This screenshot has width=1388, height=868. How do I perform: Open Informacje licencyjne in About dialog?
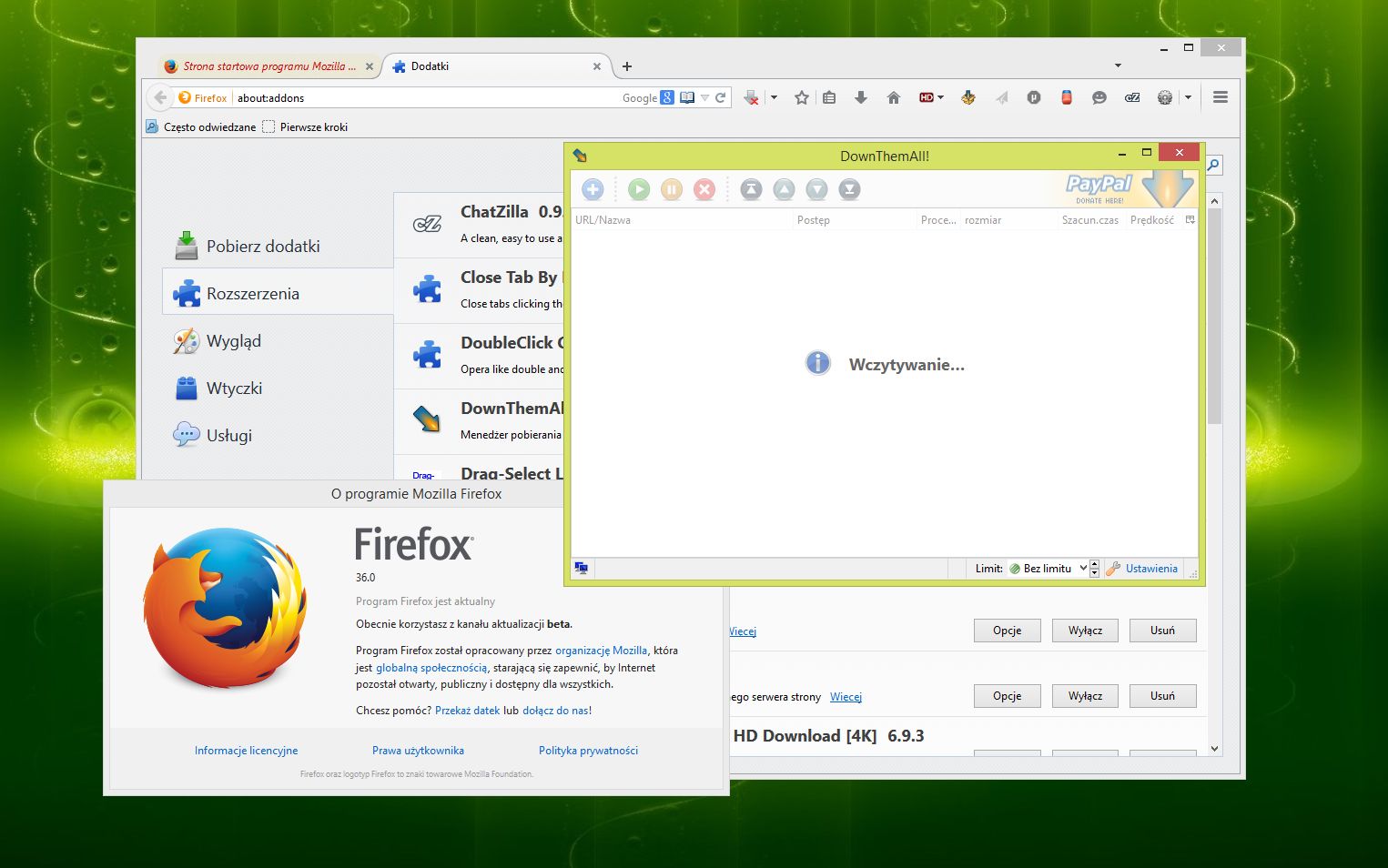coord(246,751)
